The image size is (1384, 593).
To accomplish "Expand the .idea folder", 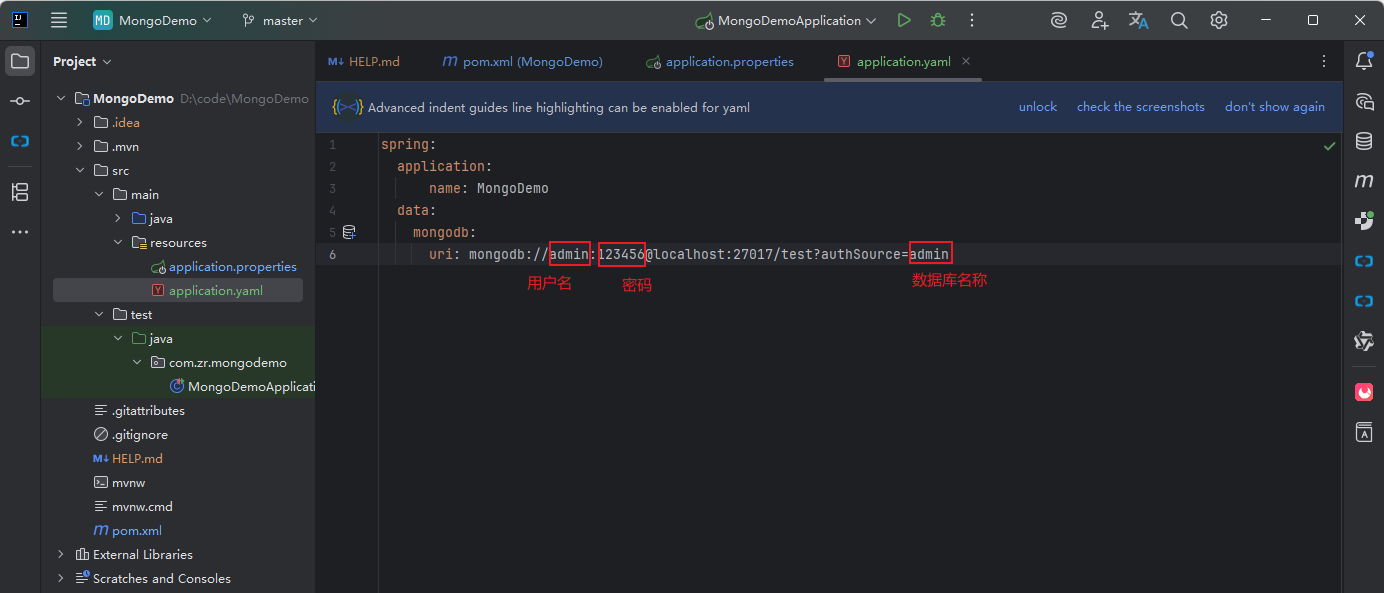I will pyautogui.click(x=79, y=122).
